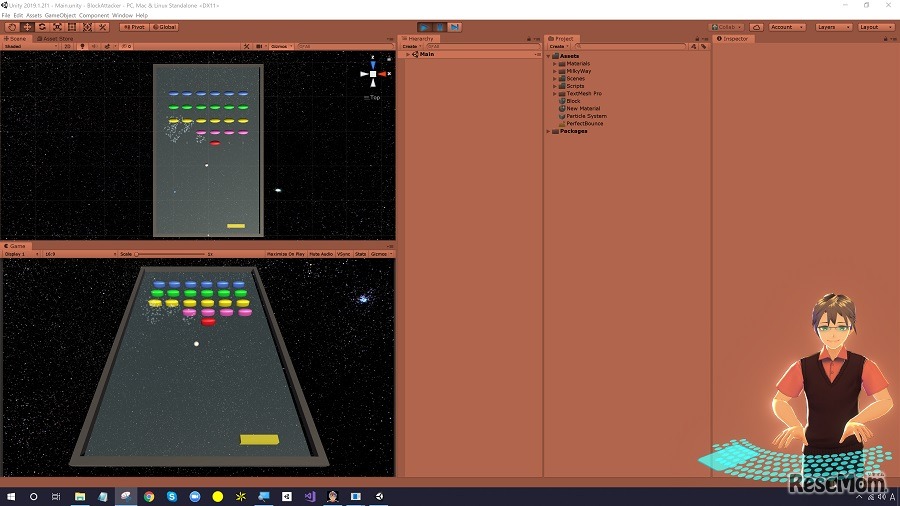Select the Project tab

pos(561,38)
